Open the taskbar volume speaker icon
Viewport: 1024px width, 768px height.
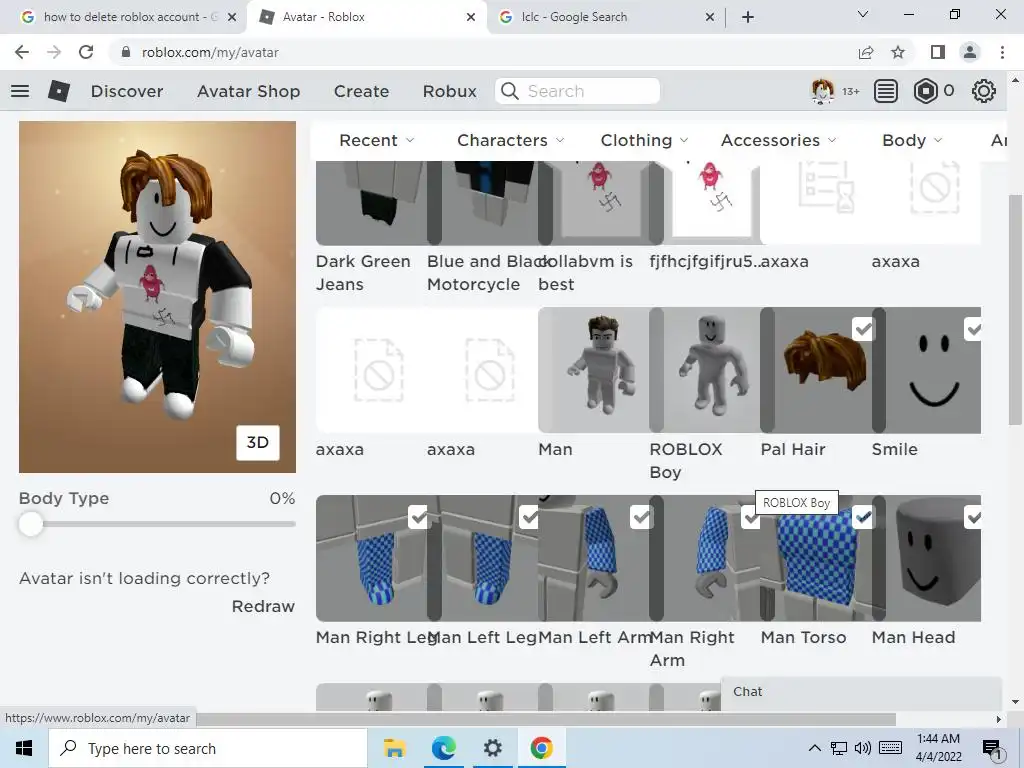pyautogui.click(x=863, y=748)
